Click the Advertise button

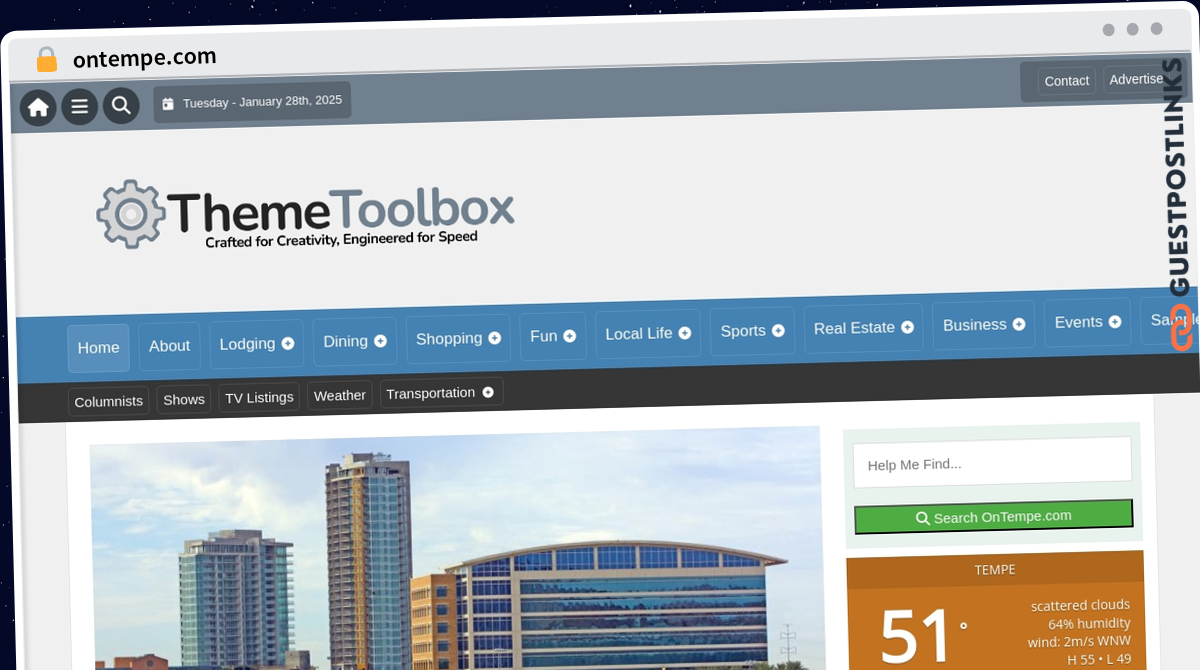tap(1136, 79)
